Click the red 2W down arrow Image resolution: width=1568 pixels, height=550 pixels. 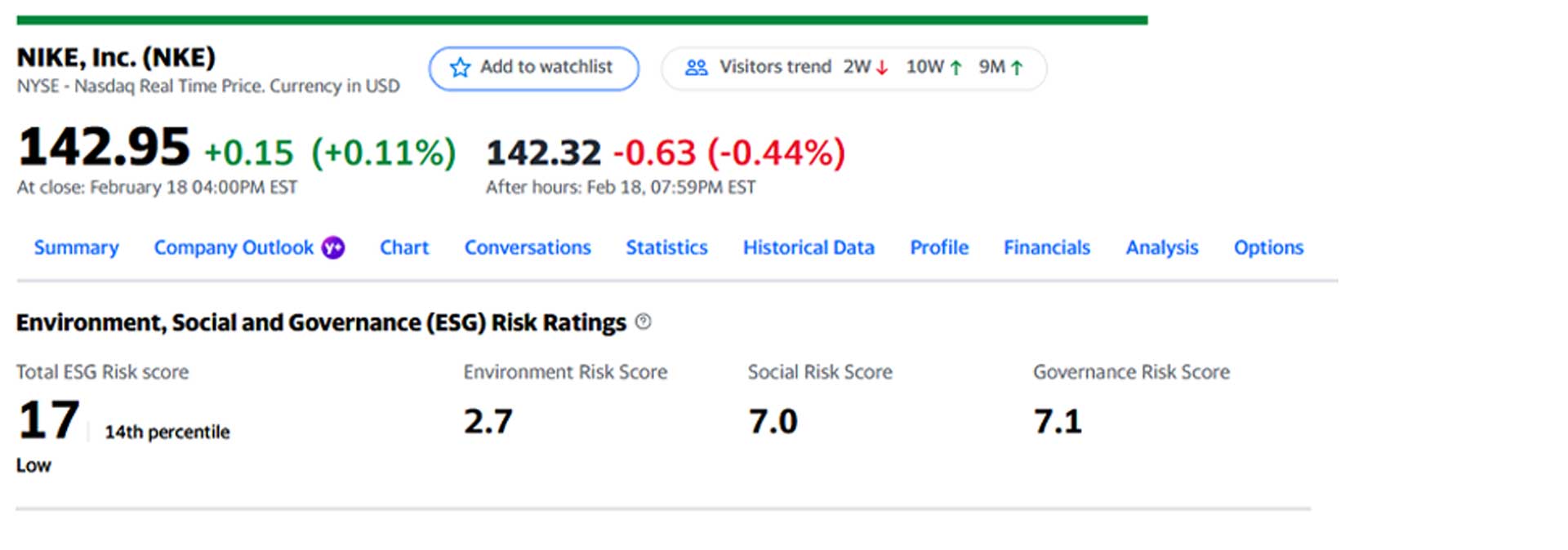pyautogui.click(x=882, y=69)
